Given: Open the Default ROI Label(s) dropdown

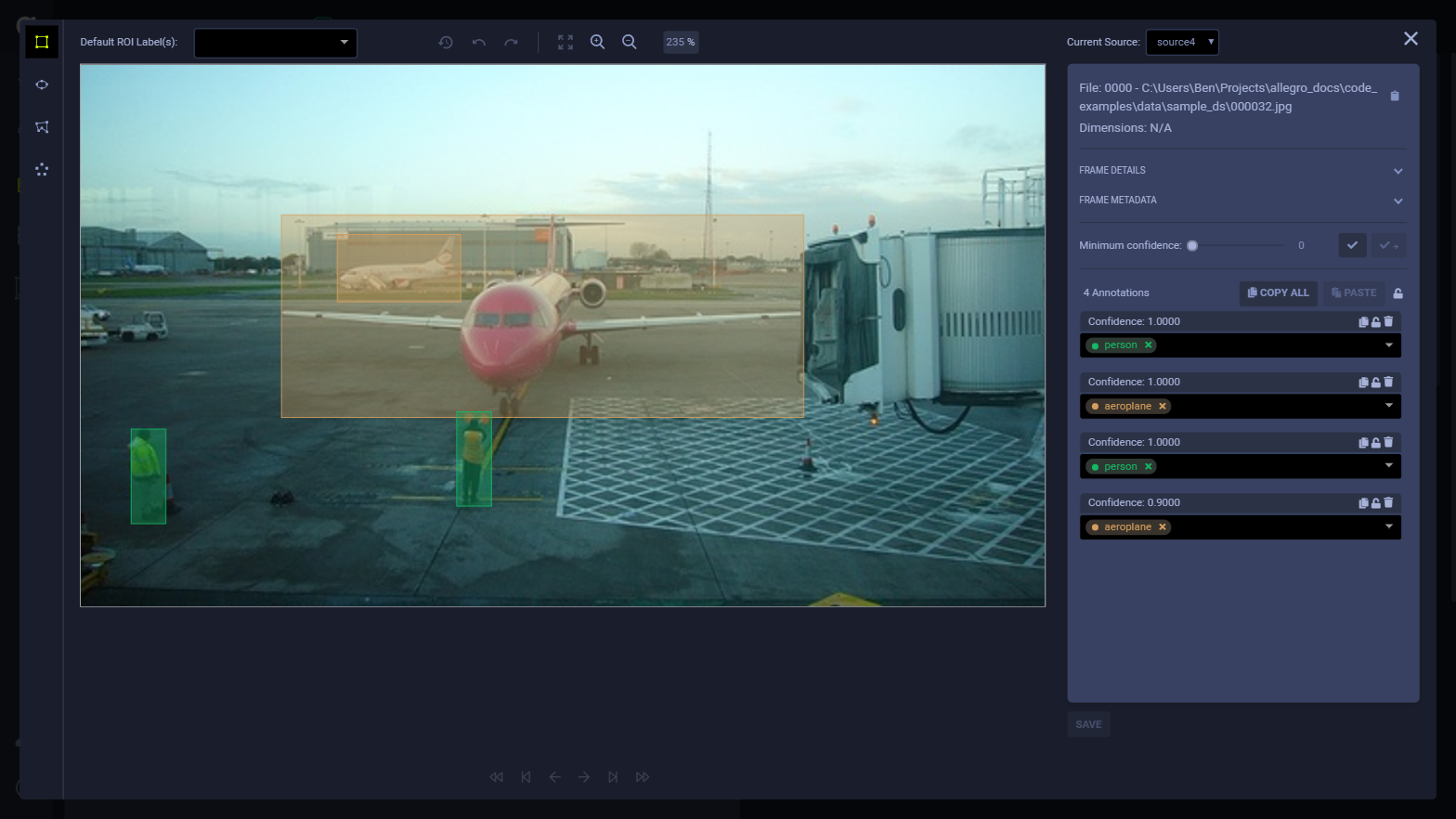Looking at the screenshot, I should coord(276,43).
